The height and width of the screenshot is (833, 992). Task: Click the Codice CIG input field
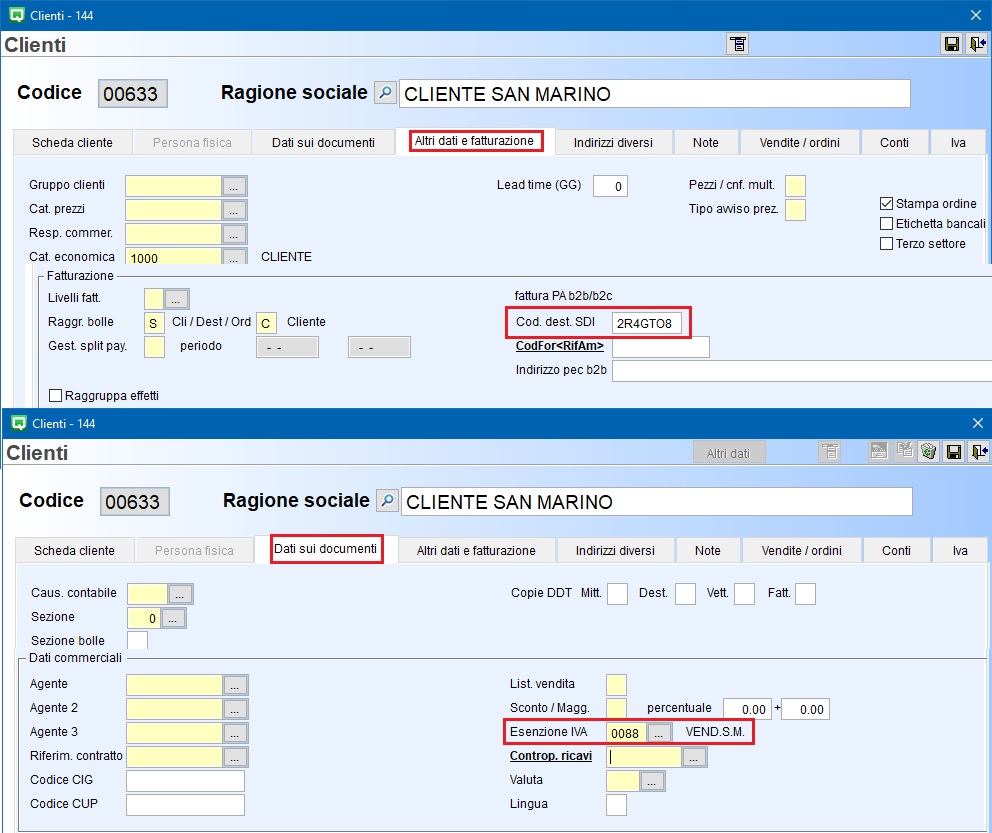coord(185,781)
